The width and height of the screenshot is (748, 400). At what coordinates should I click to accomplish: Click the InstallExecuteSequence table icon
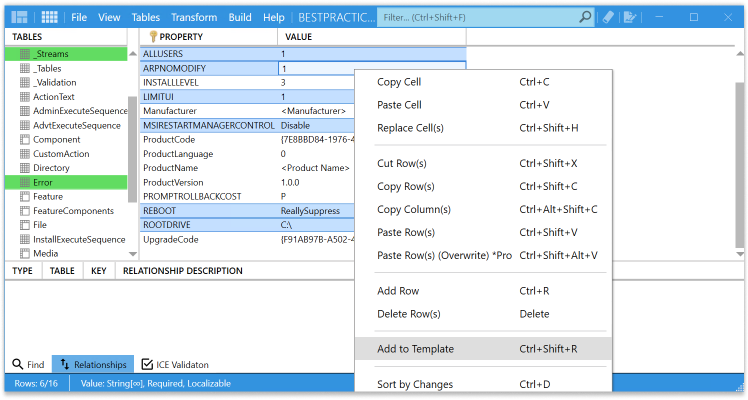pos(25,239)
